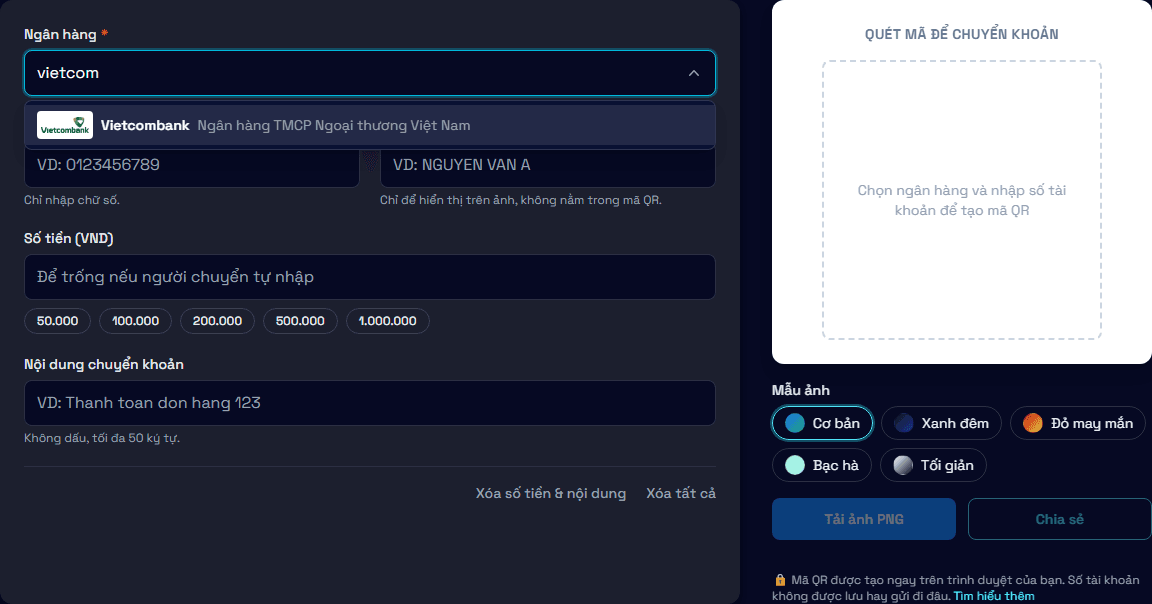
Task: Click the lock icon beside the privacy note
Action: 780,580
